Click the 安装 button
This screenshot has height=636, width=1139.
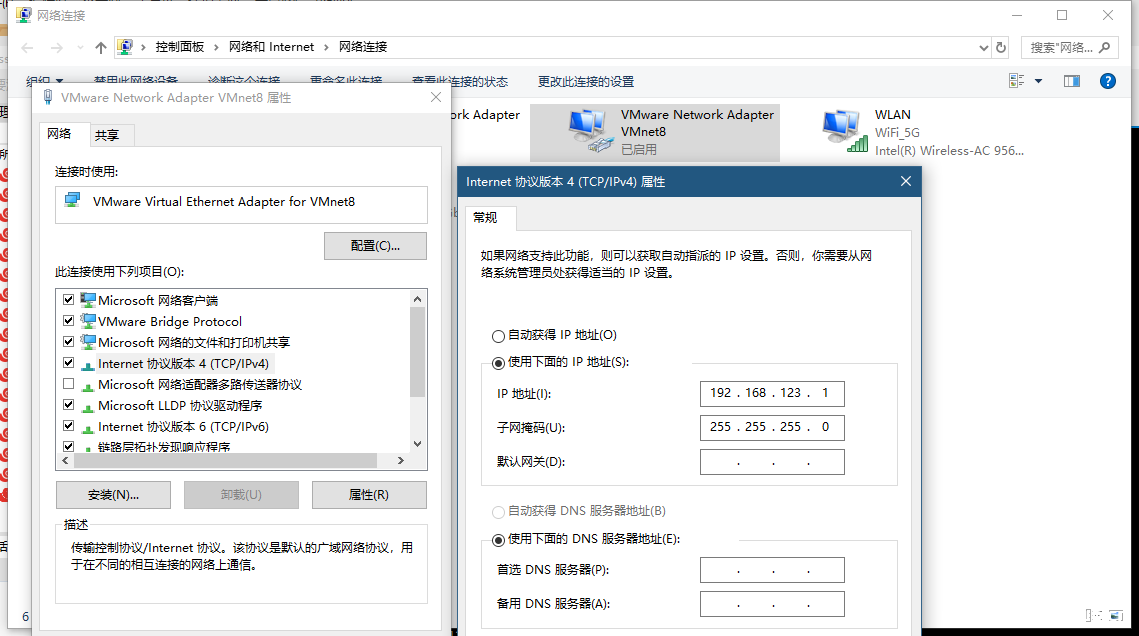pyautogui.click(x=113, y=494)
